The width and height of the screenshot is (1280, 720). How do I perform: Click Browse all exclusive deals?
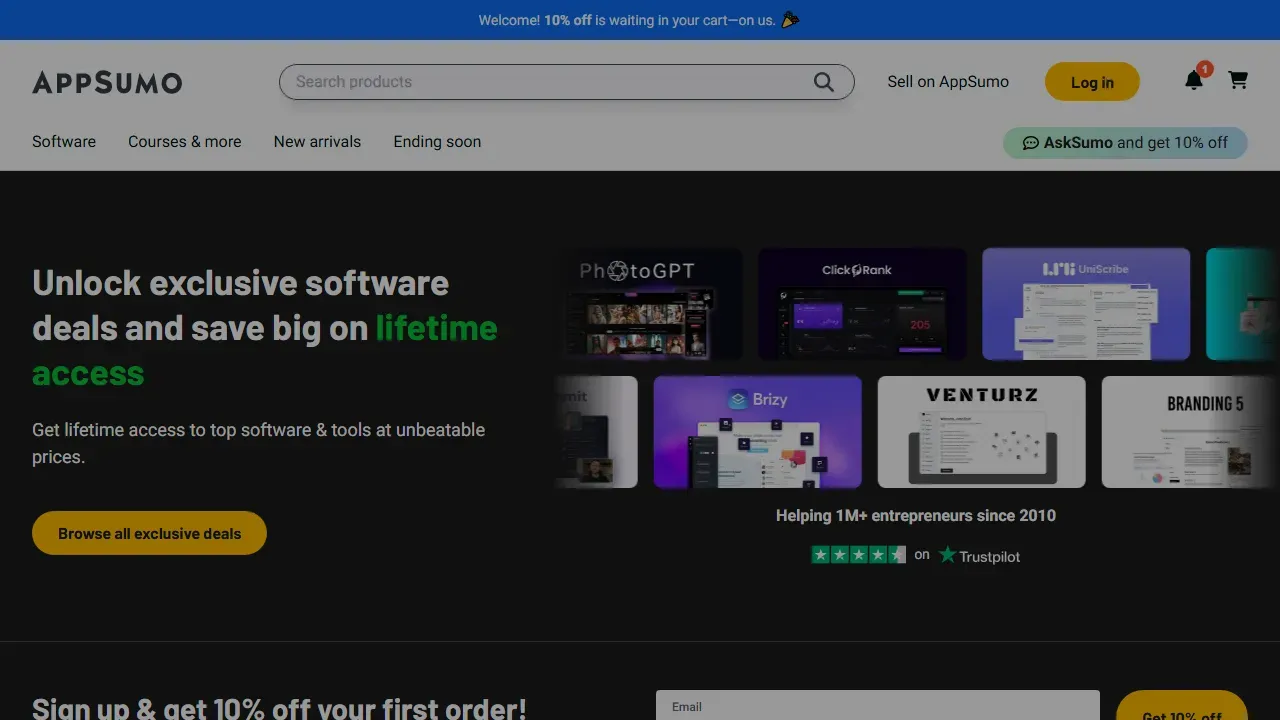click(149, 533)
